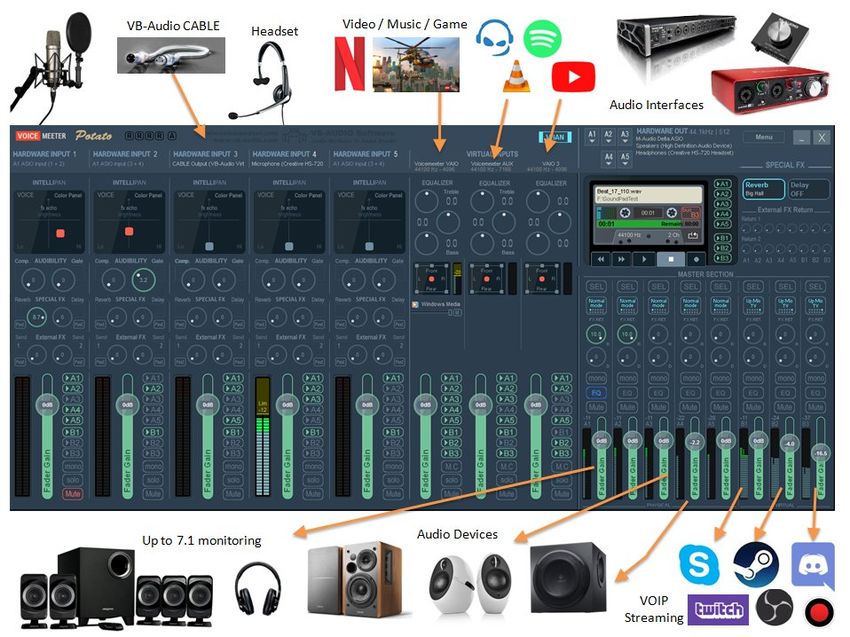Click the M.C button on the Voicemeeter VAIO strip

[452, 466]
